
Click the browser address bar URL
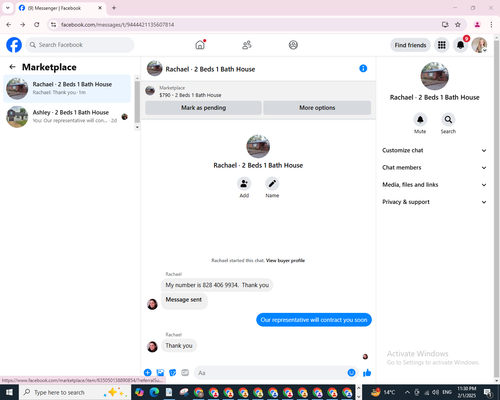(118, 25)
